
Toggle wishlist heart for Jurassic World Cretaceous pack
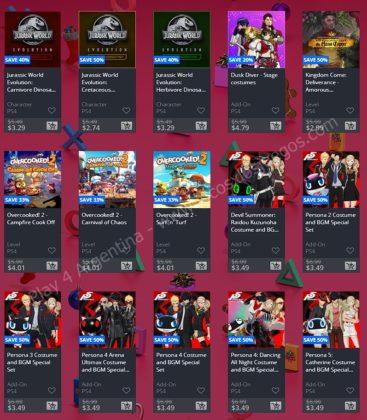(x=126, y=110)
